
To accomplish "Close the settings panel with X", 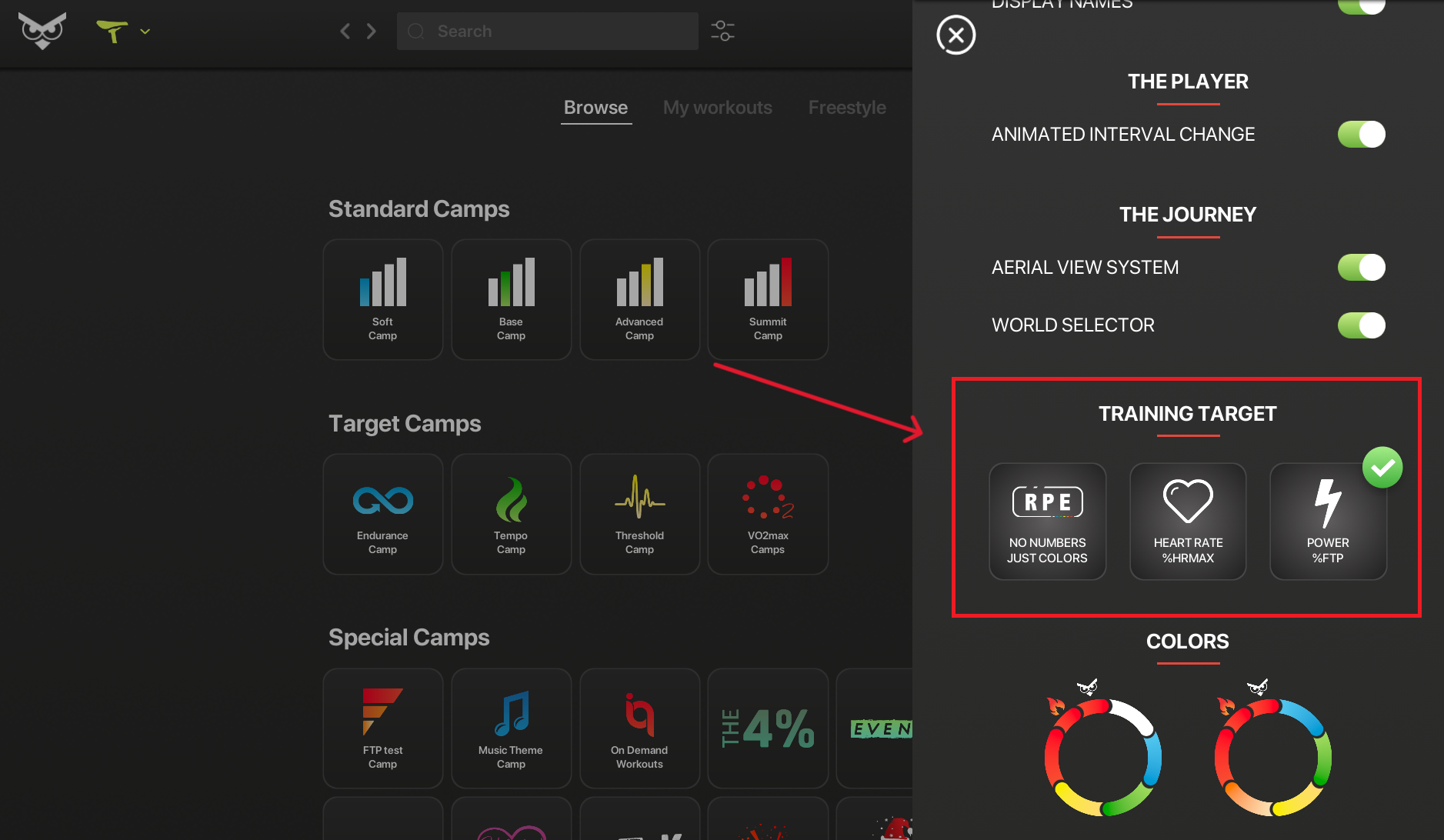I will coord(956,35).
